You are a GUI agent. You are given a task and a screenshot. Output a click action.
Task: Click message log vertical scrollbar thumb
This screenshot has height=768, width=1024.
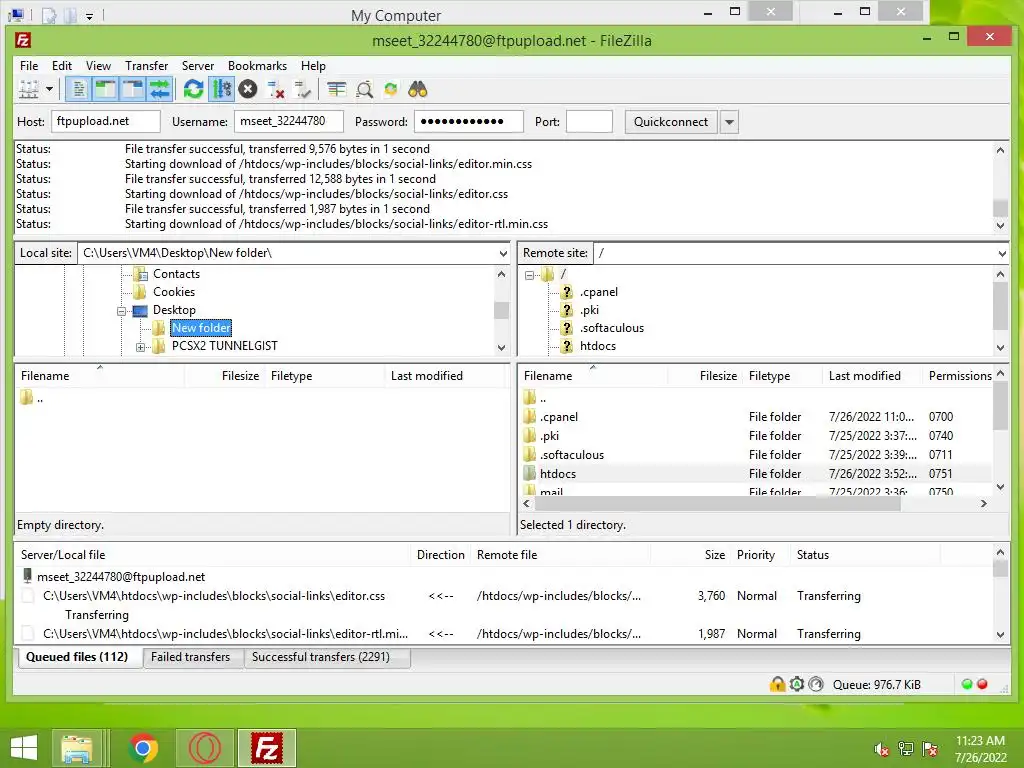tap(1000, 208)
